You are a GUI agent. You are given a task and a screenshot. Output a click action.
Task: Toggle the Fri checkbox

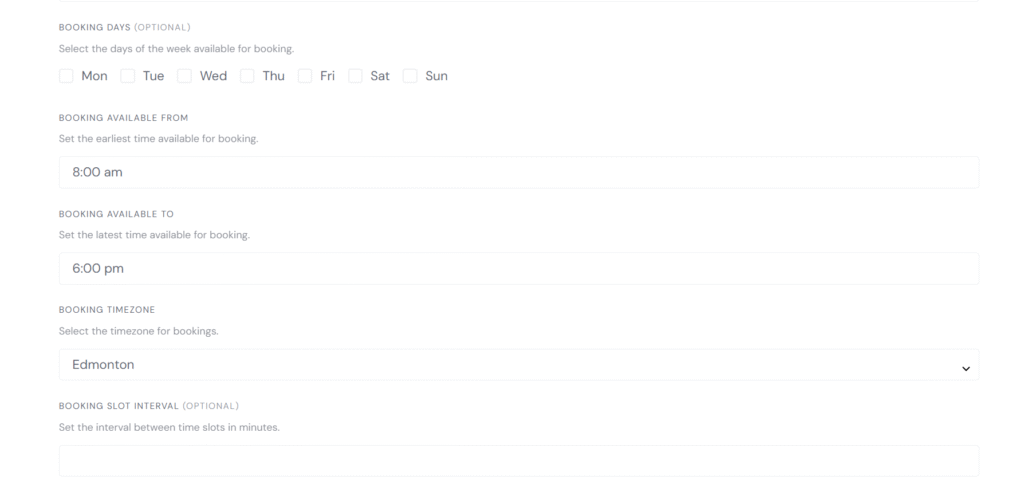coord(305,76)
